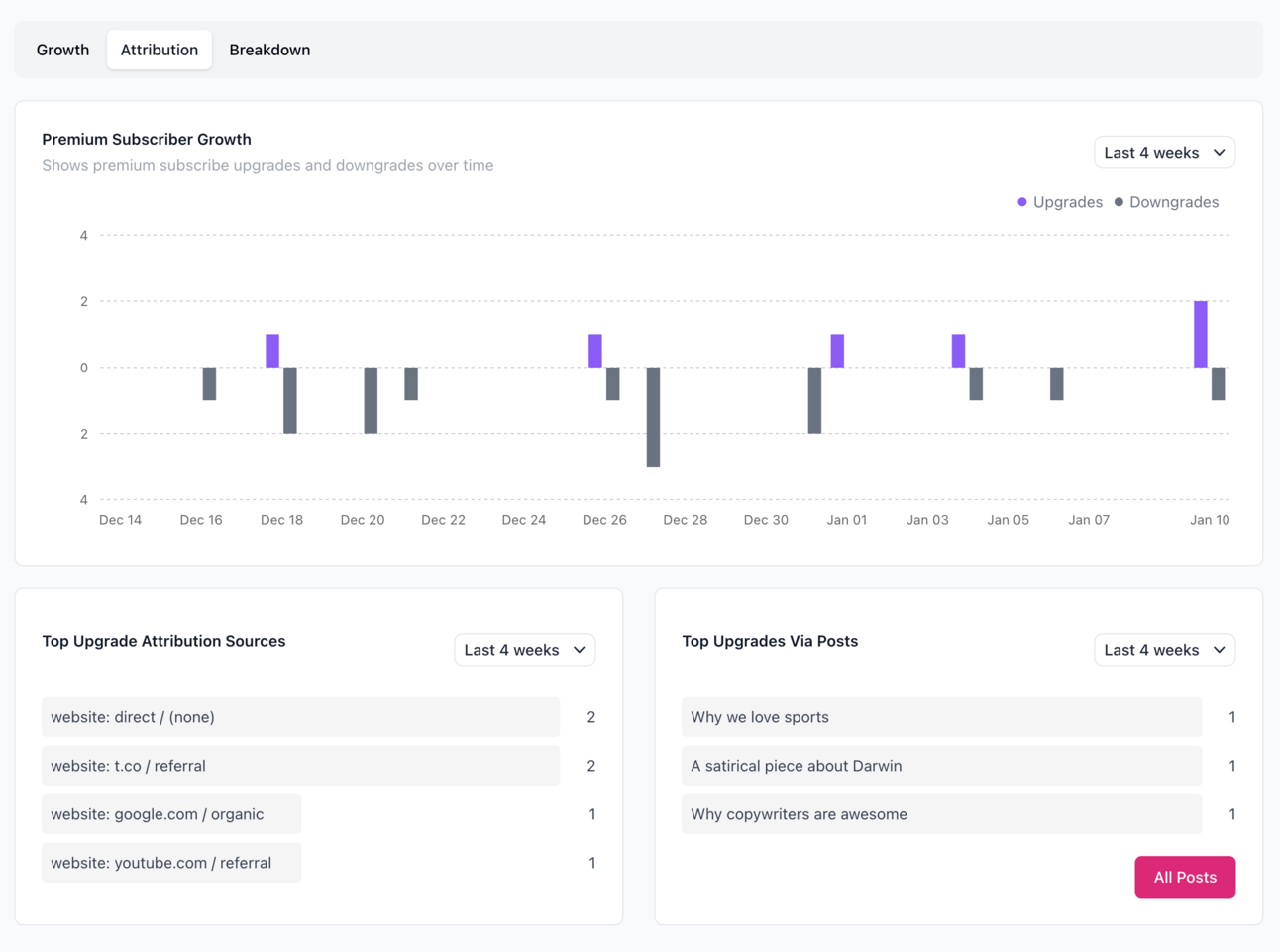Click the count 2 beside 'website: t.co / referral'
Screen dimensions: 1280x952
590,766
